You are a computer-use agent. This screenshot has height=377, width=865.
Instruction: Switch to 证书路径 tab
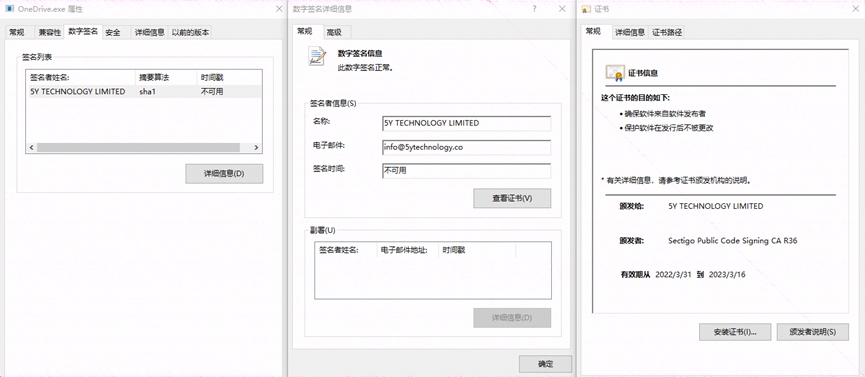pyautogui.click(x=667, y=33)
